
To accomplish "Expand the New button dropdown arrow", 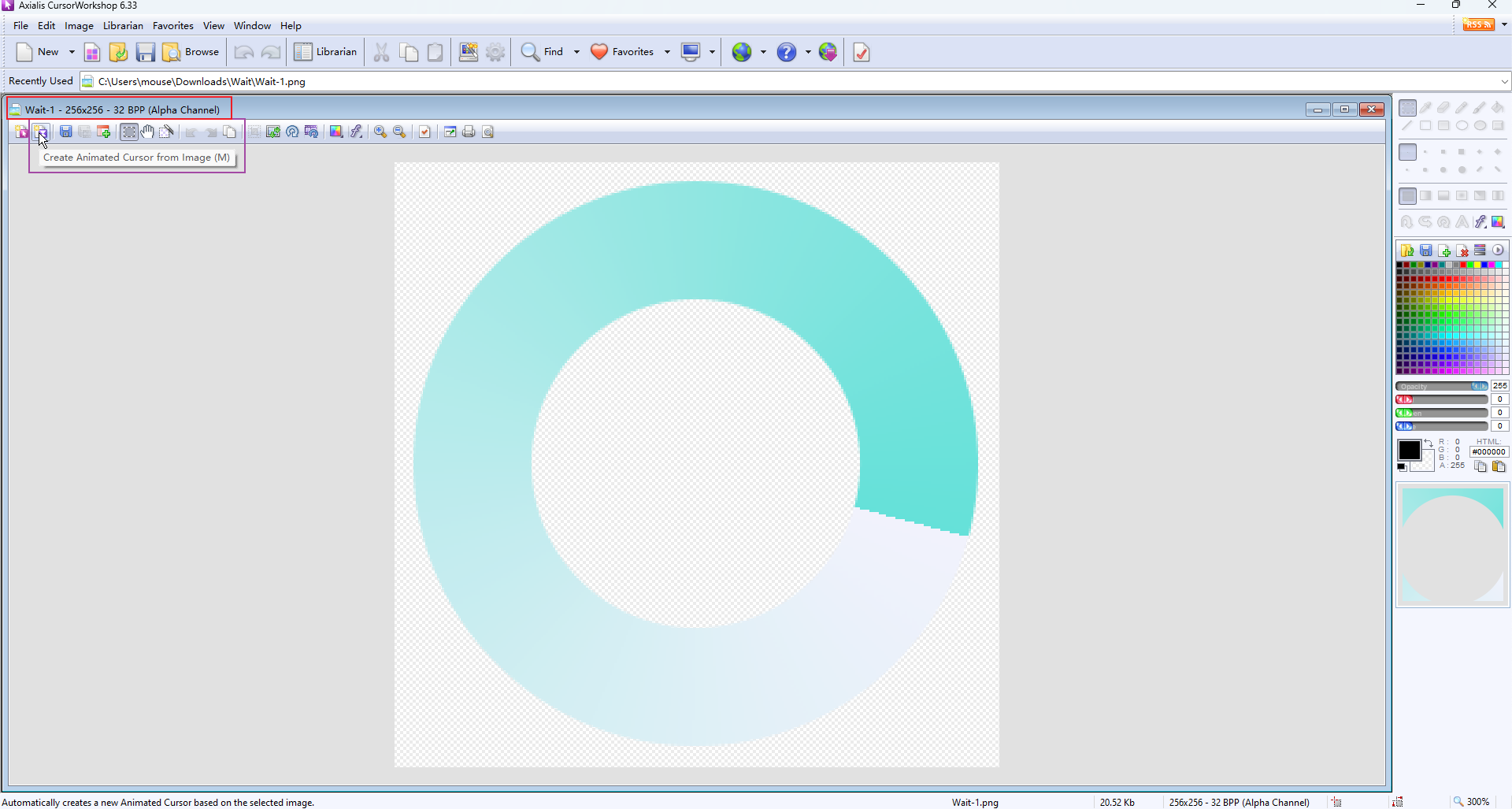I will [72, 52].
